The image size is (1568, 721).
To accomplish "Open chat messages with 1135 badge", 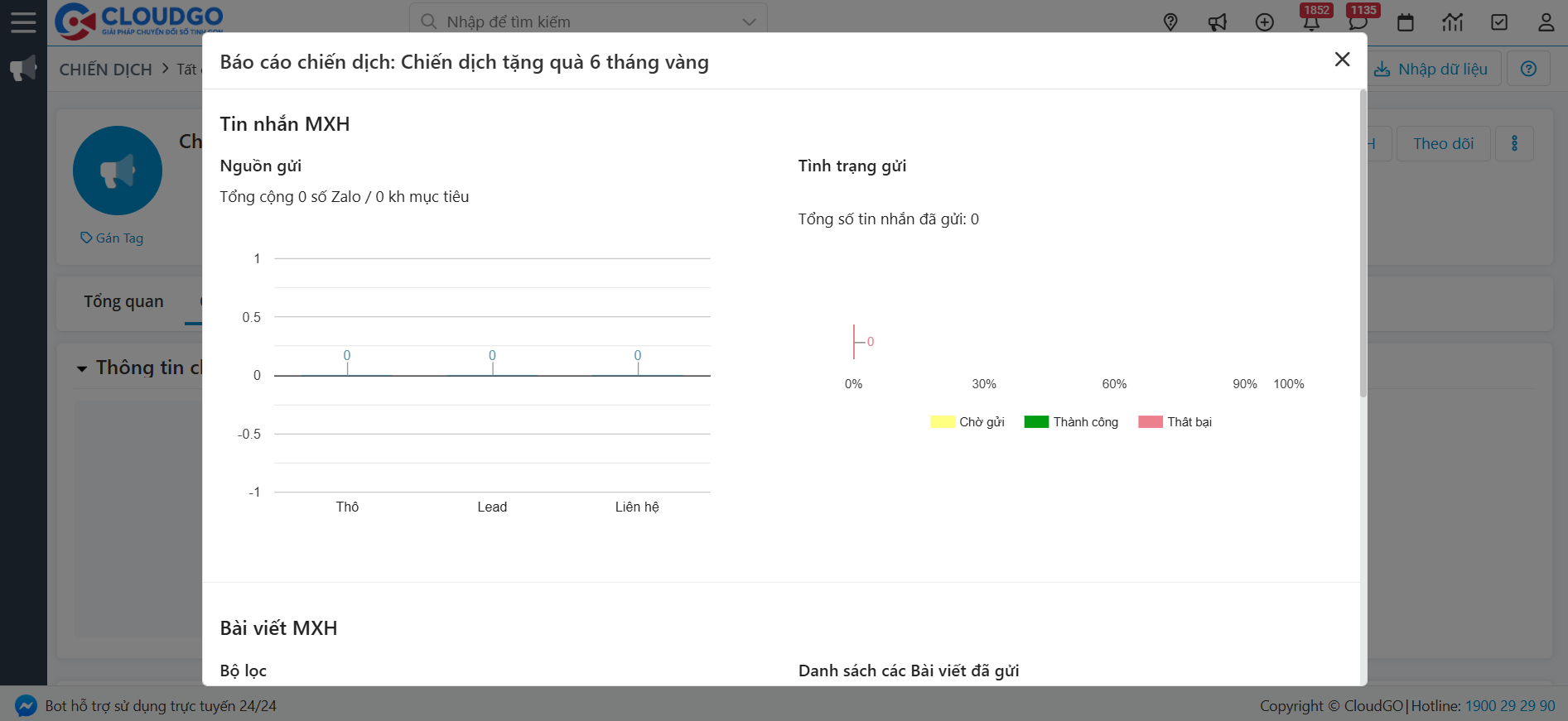I will [1358, 22].
